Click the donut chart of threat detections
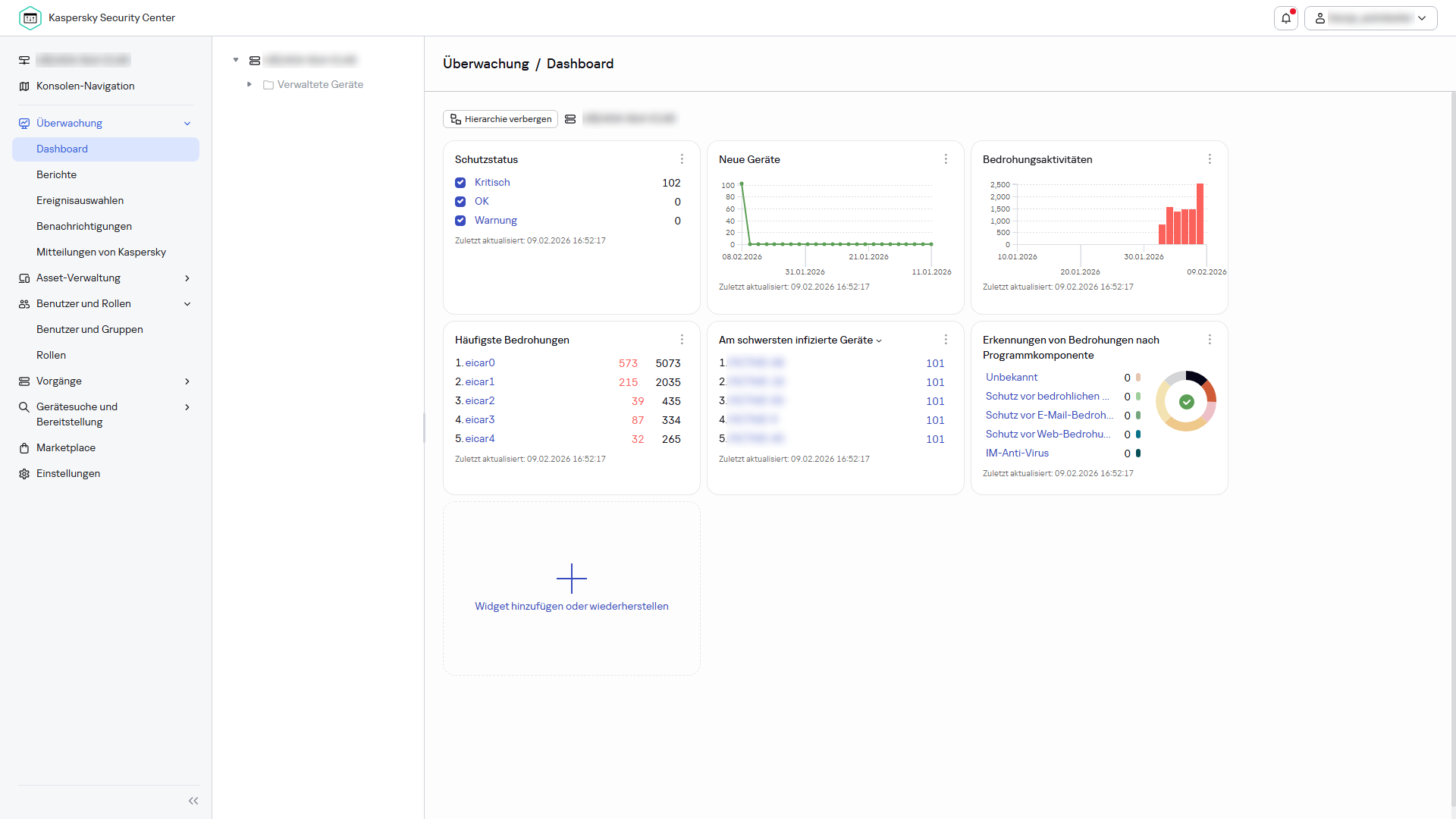This screenshot has height=819, width=1456. point(1185,400)
